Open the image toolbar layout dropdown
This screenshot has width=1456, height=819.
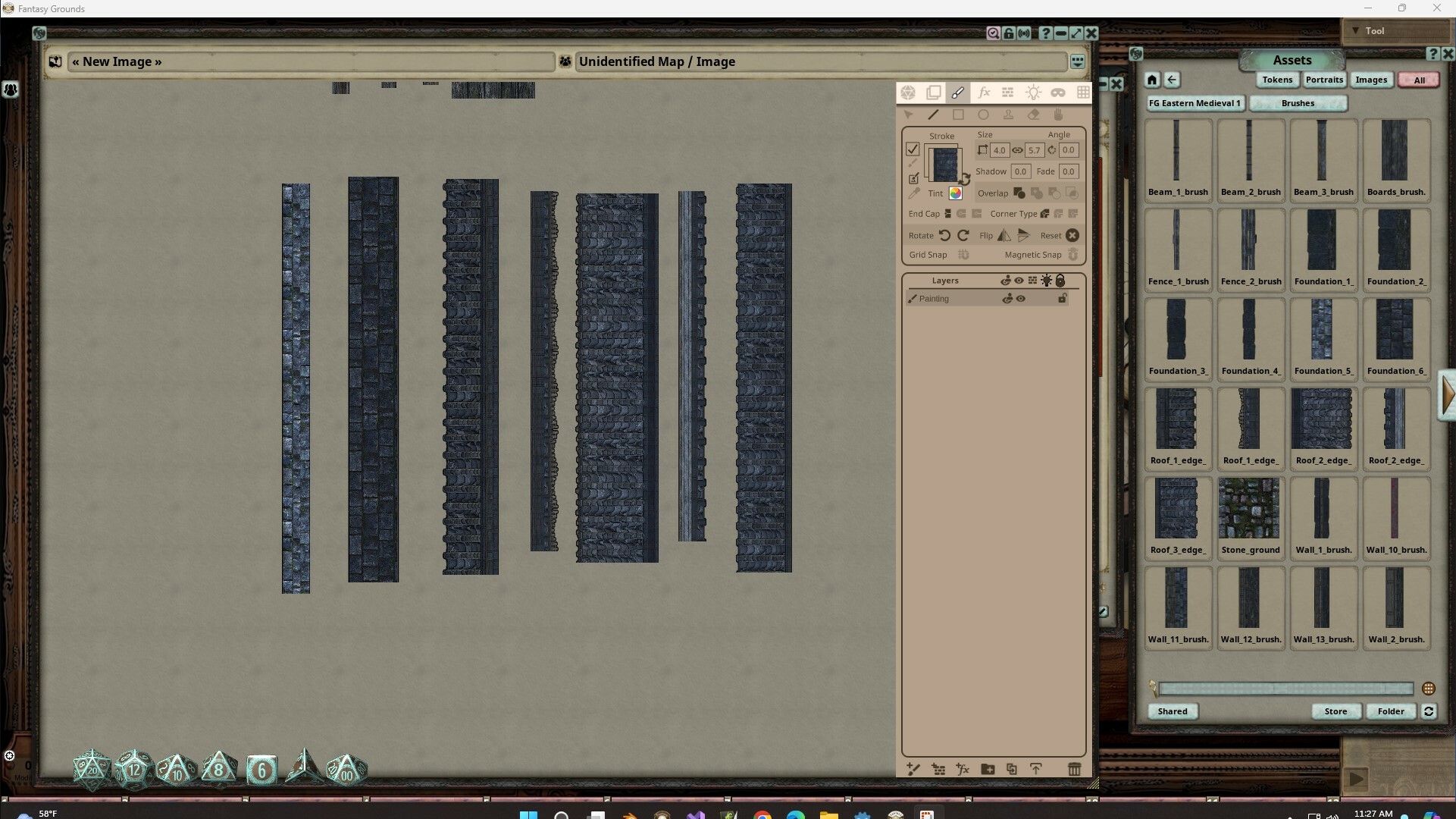pos(1079,61)
